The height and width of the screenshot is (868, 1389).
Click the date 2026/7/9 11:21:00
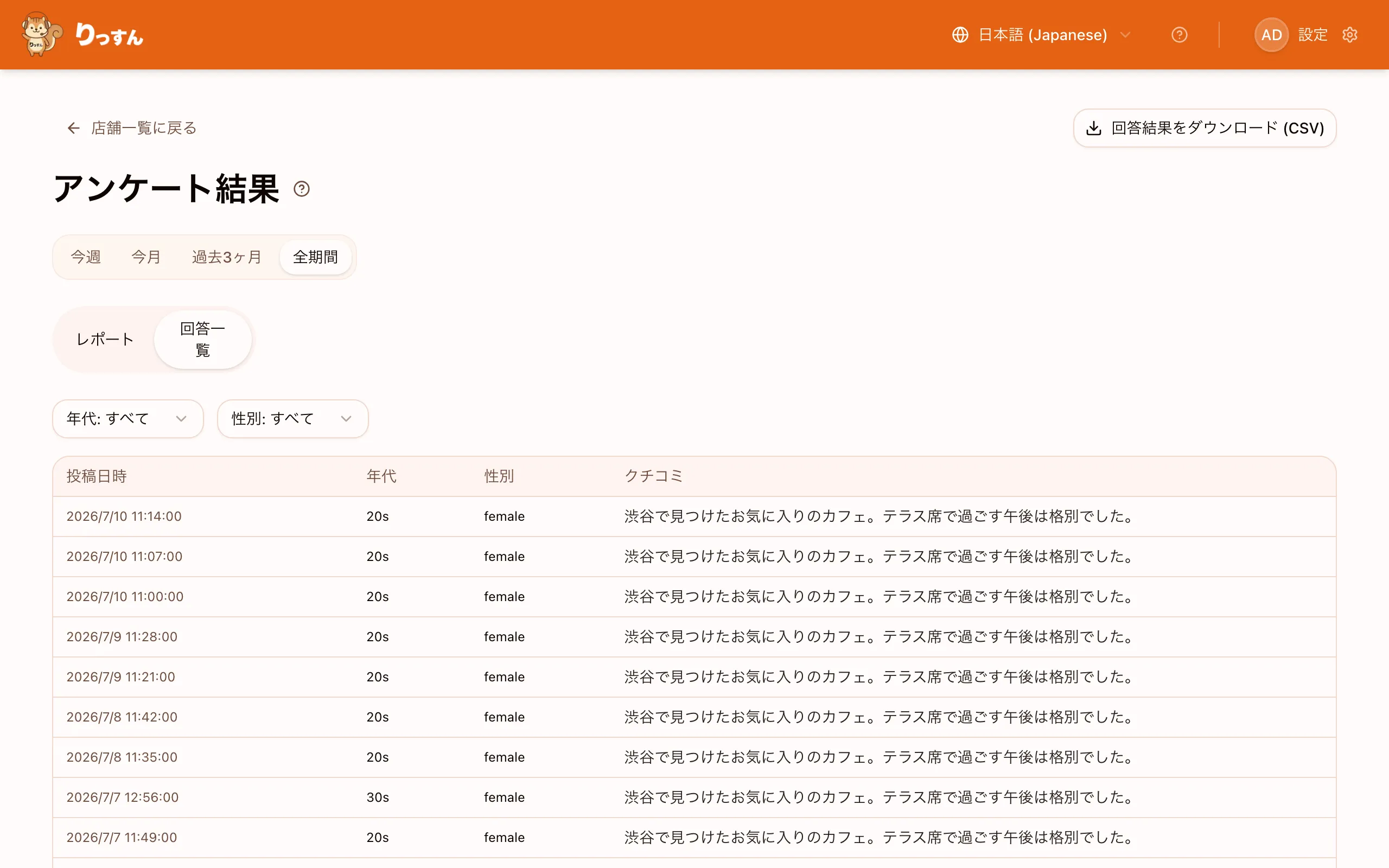click(120, 677)
